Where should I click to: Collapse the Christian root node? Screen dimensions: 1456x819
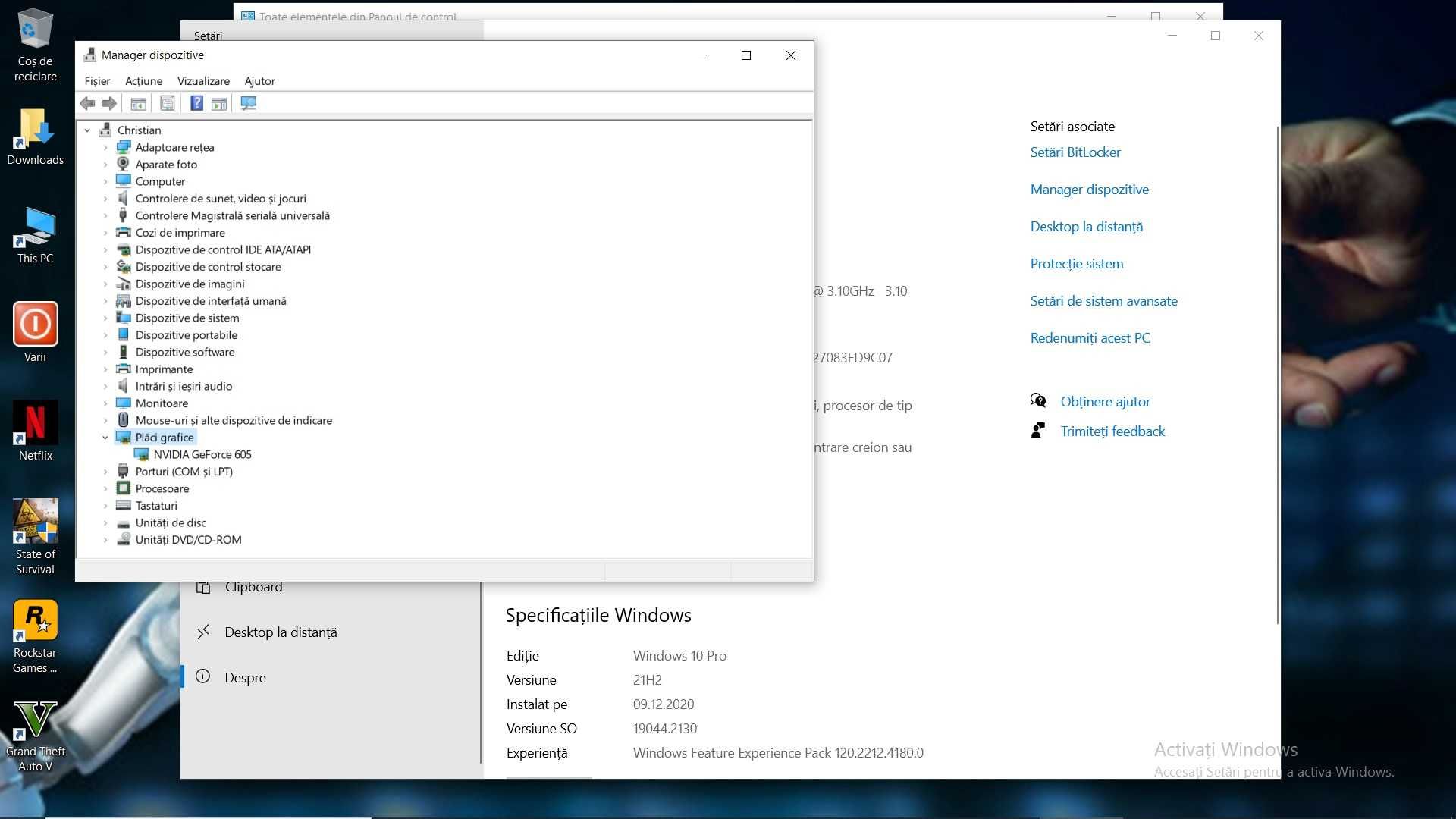point(87,130)
